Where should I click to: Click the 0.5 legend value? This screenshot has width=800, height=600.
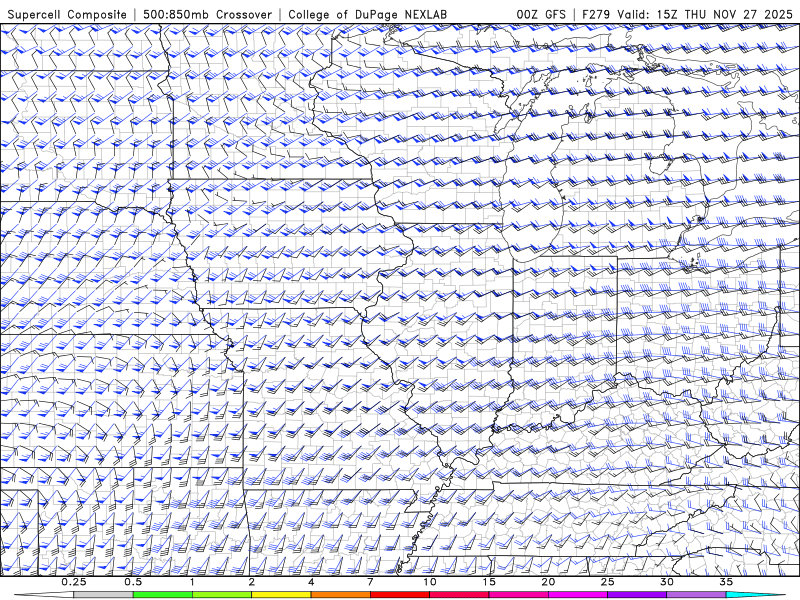(133, 582)
